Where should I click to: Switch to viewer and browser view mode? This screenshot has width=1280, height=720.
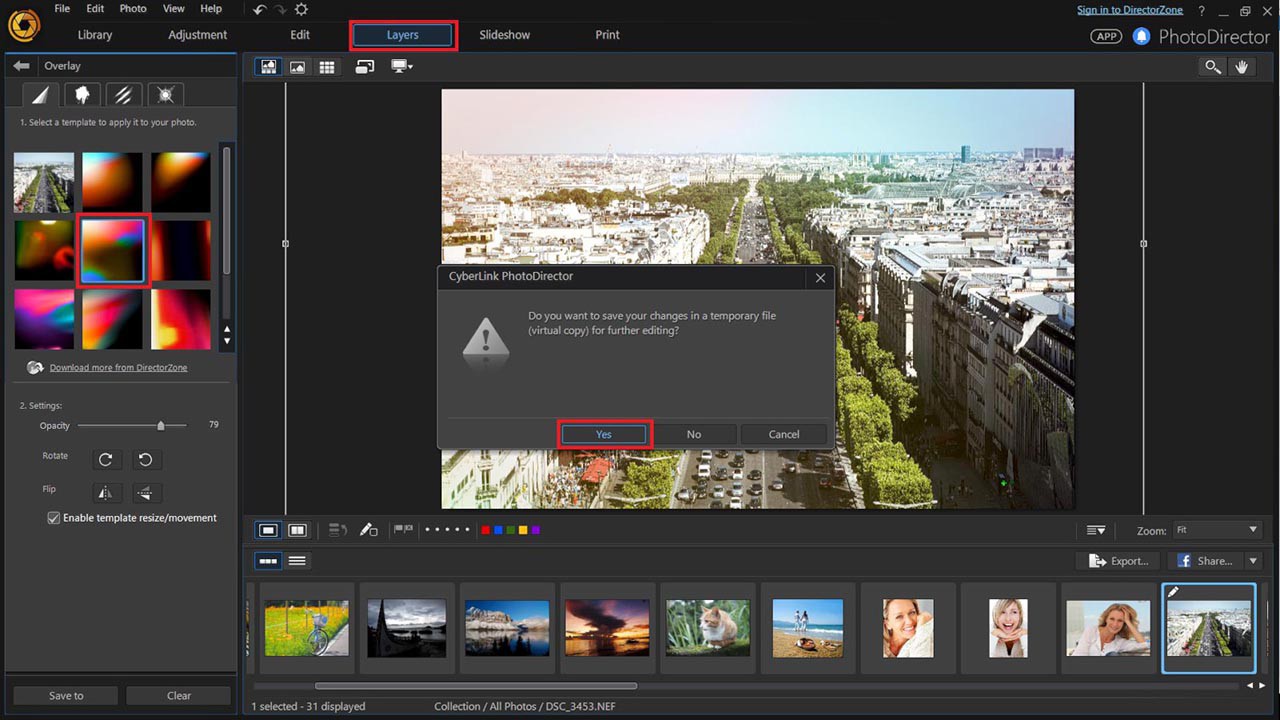tap(268, 67)
